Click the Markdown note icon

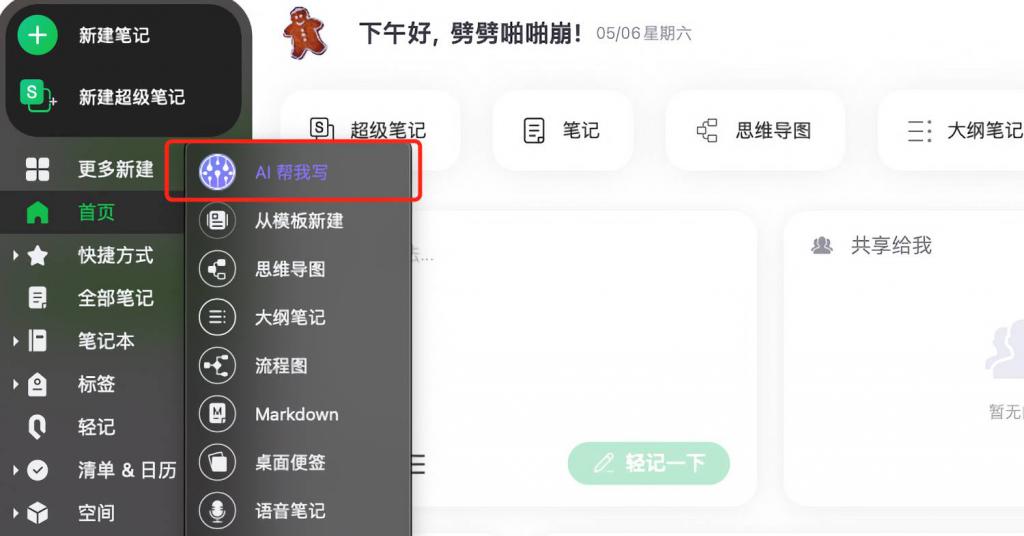tap(217, 414)
